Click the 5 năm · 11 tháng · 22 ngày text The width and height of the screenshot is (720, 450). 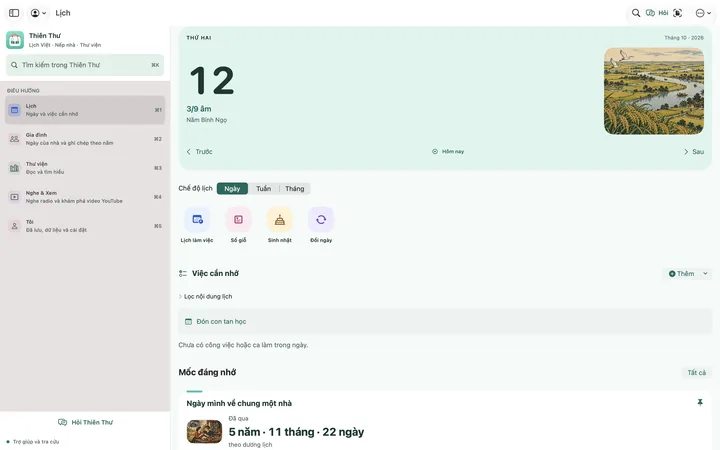point(296,432)
